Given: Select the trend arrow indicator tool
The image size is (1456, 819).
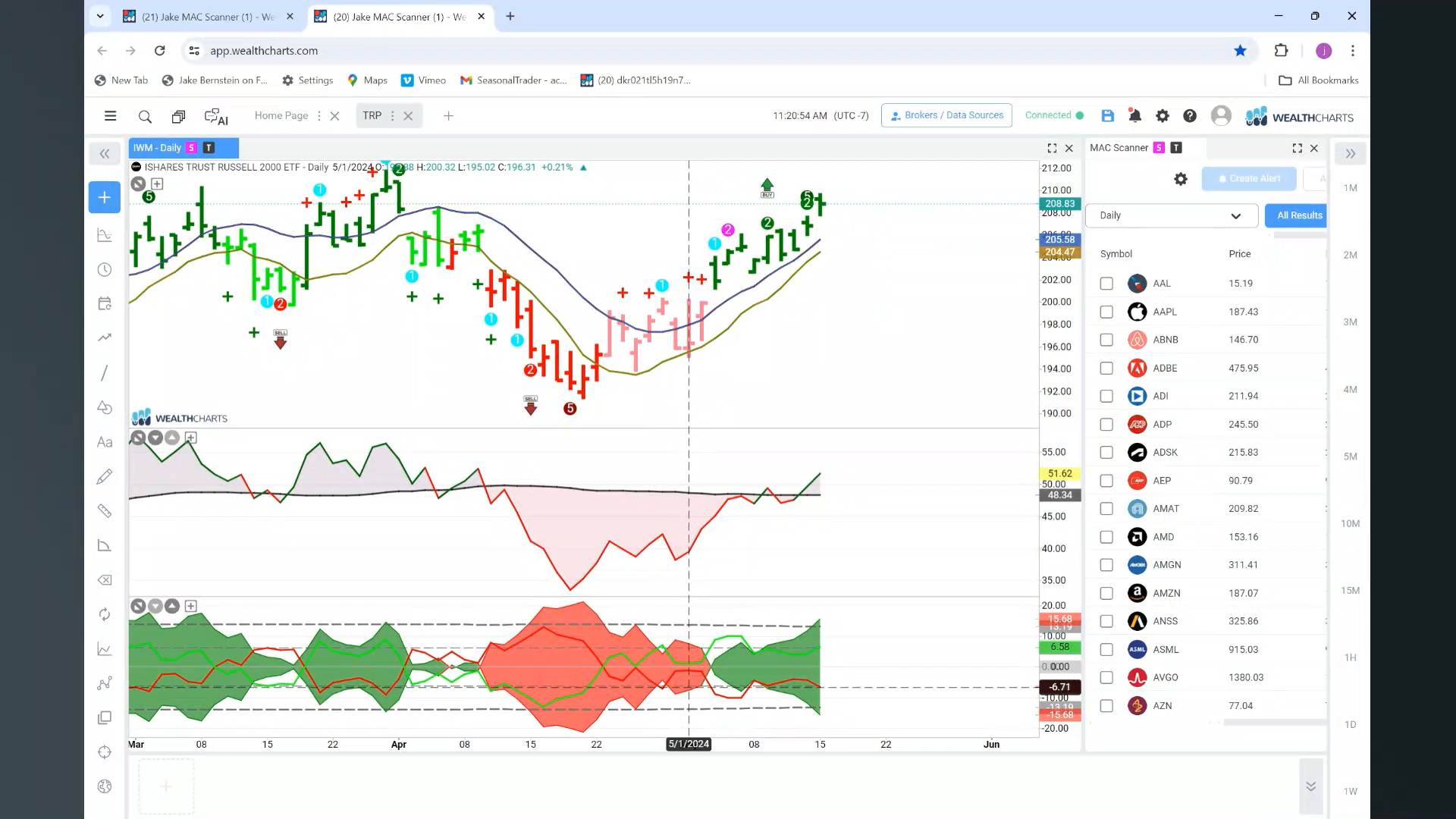Looking at the screenshot, I should 105,337.
